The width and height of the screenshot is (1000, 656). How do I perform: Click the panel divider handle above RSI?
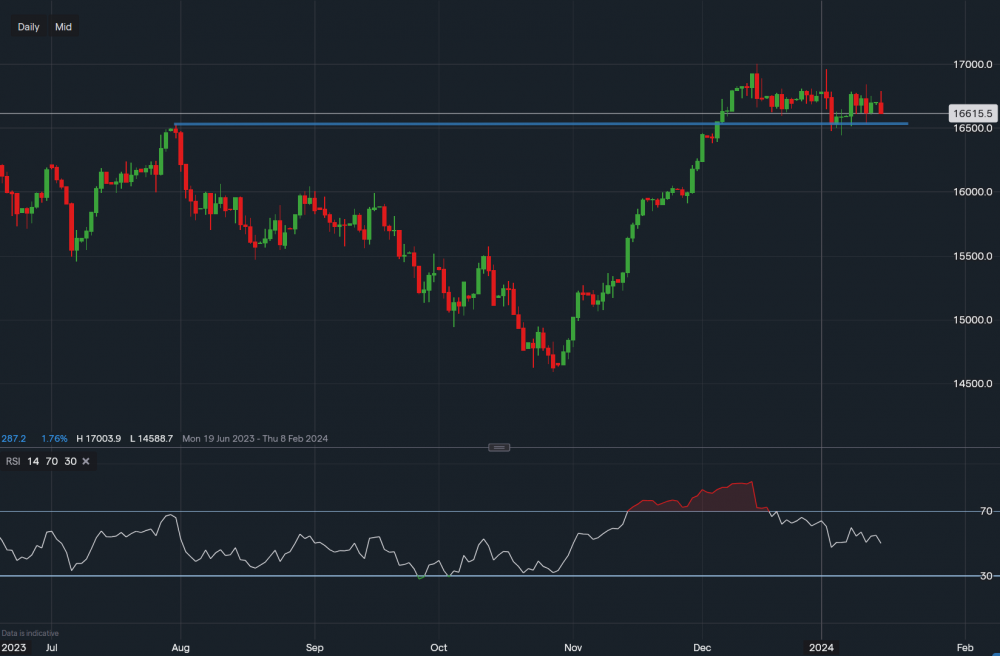point(500,447)
